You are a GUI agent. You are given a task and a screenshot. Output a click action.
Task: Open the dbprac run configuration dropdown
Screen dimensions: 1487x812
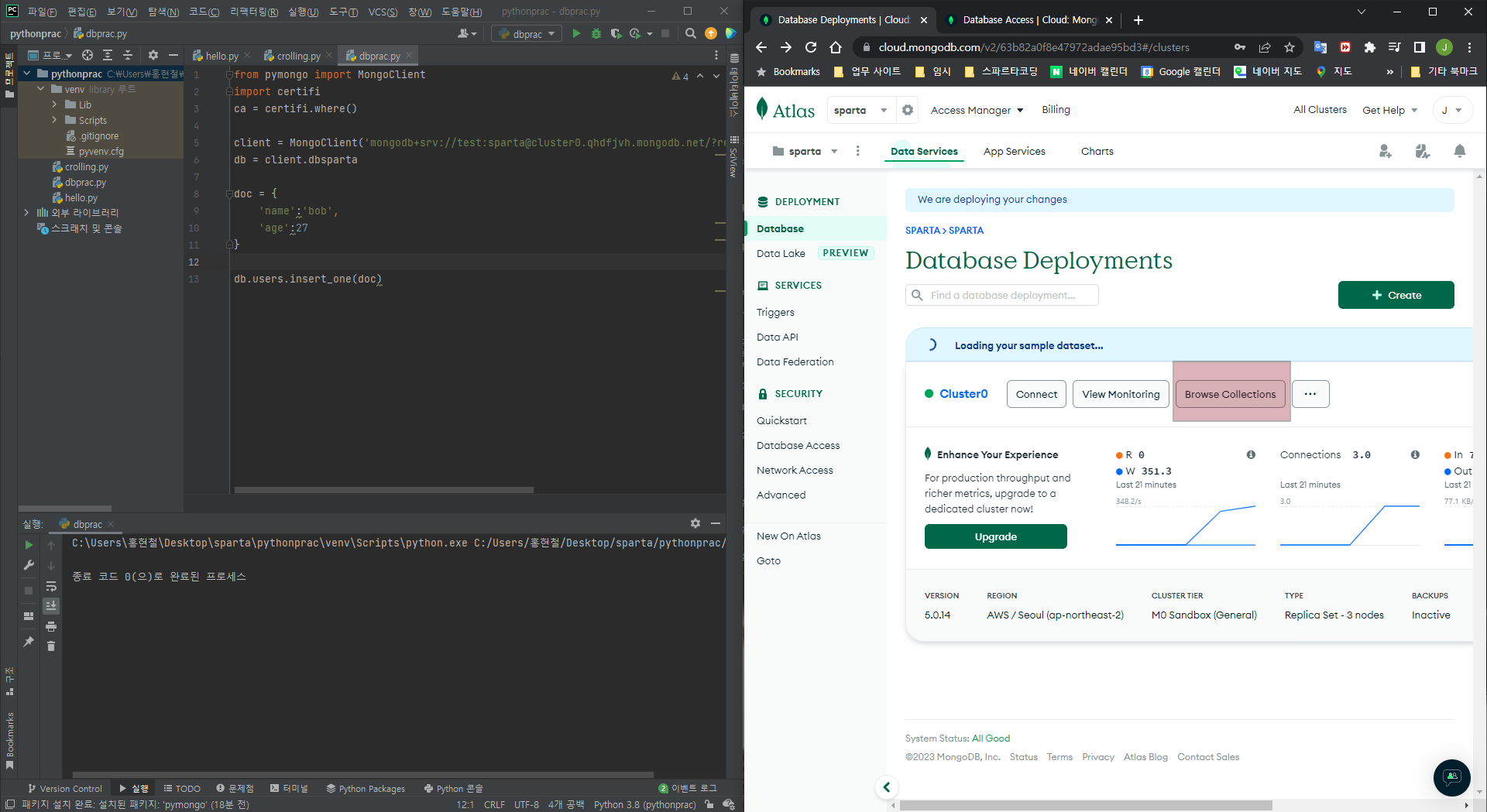pos(527,33)
